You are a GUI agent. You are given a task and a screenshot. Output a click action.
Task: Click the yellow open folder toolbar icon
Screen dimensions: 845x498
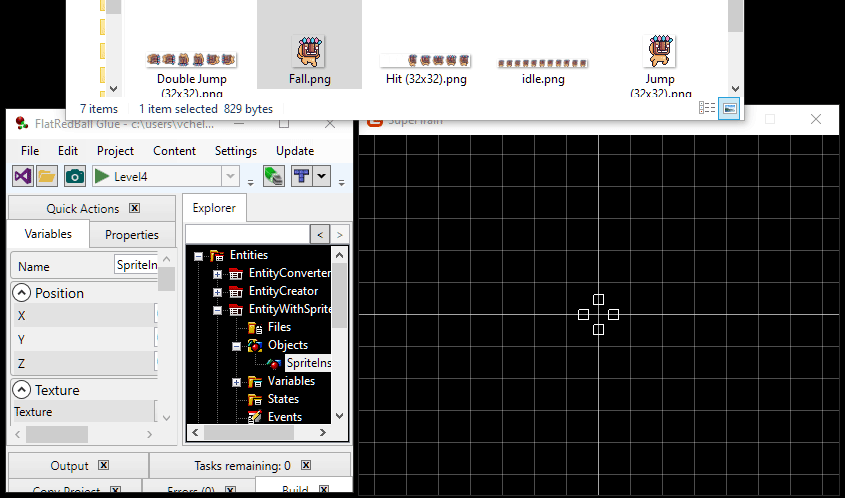(47, 176)
